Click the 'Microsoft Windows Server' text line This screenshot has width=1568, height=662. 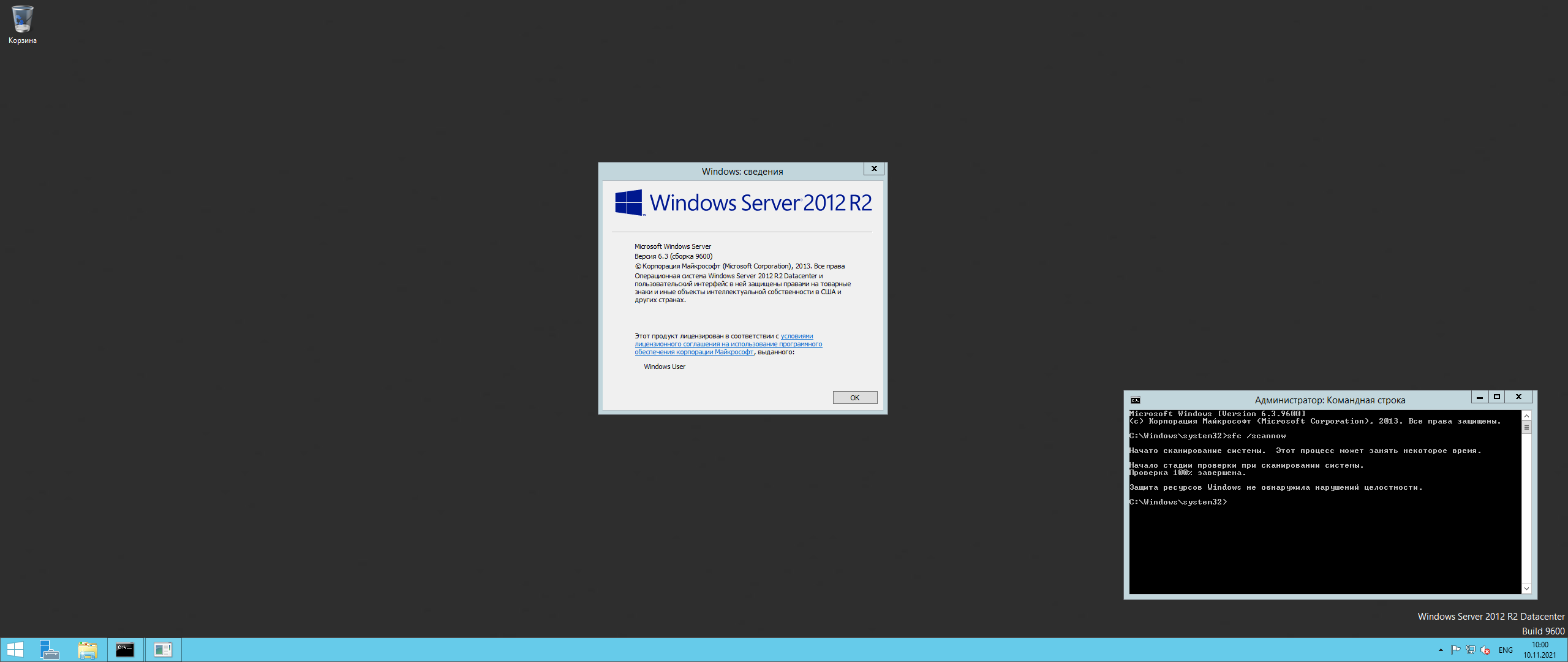coord(673,246)
